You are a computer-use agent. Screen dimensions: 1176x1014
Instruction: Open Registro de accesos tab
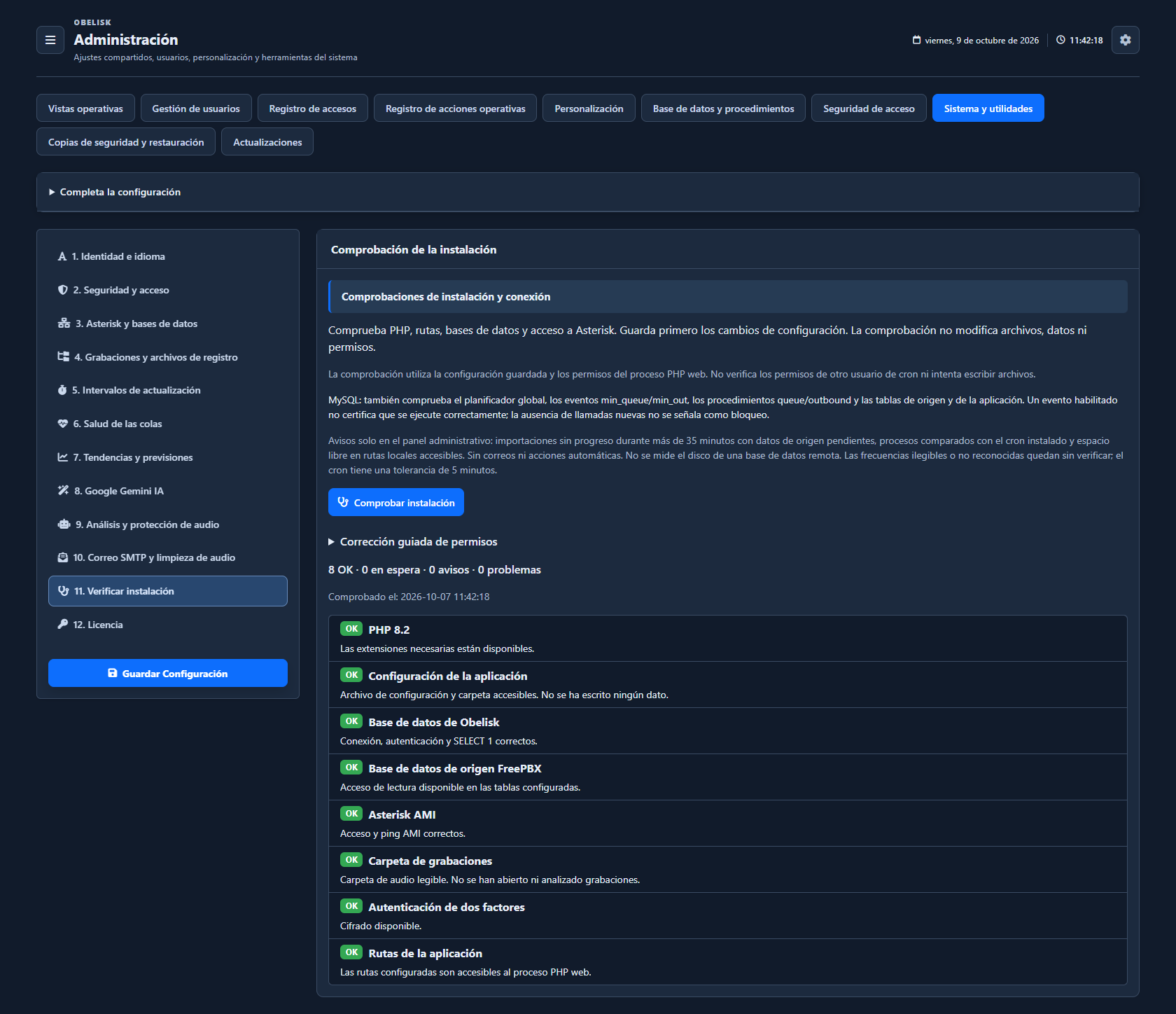tap(313, 109)
